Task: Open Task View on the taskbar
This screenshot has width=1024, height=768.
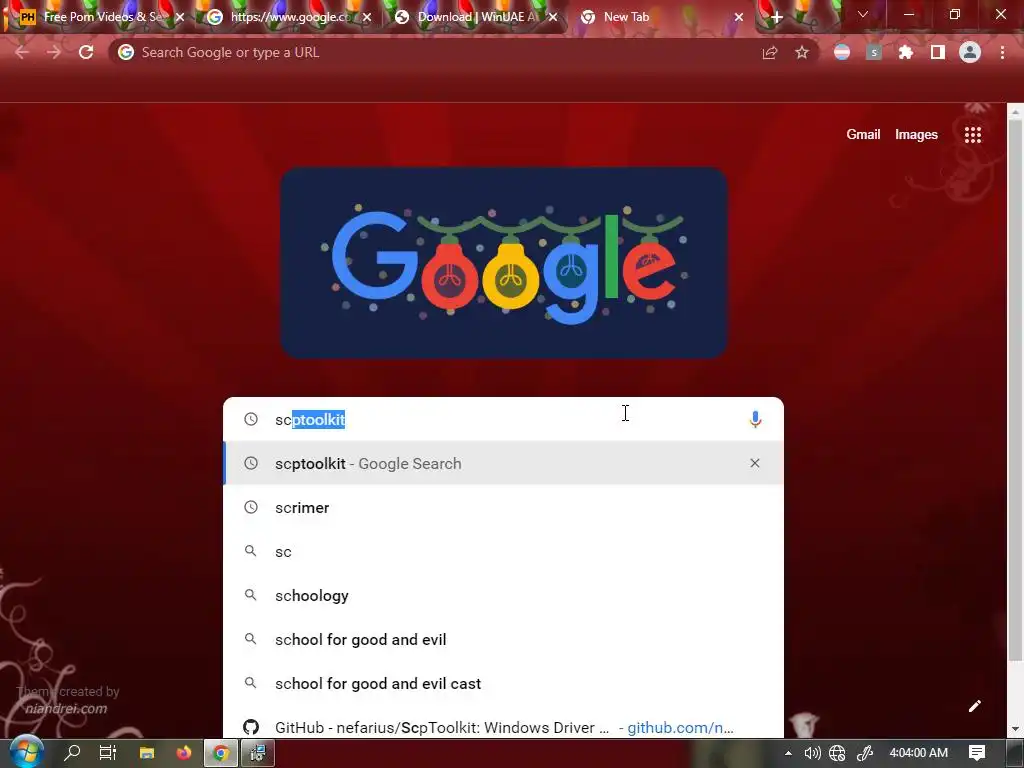Action: point(108,753)
